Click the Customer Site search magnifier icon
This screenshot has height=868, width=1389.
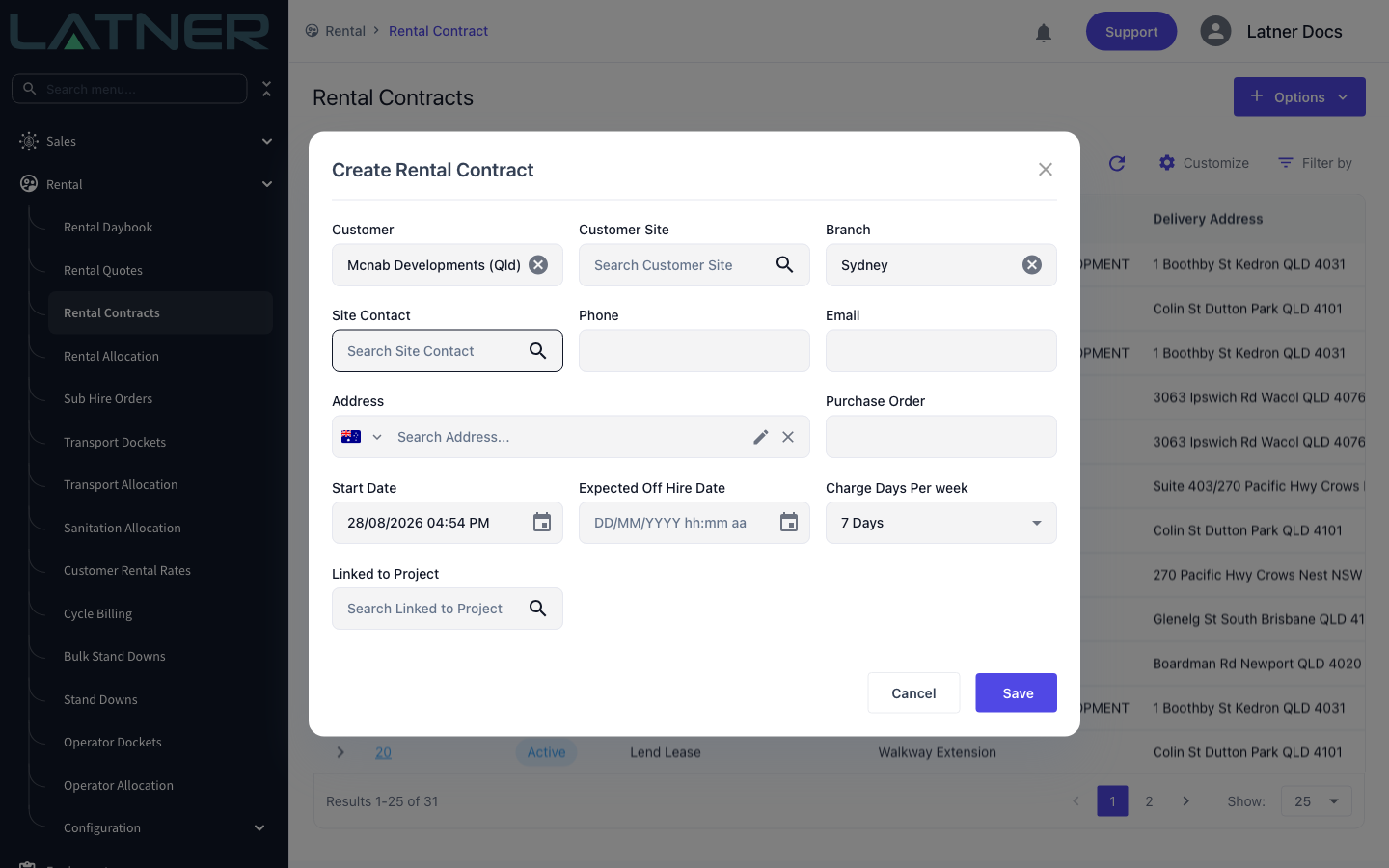785,264
